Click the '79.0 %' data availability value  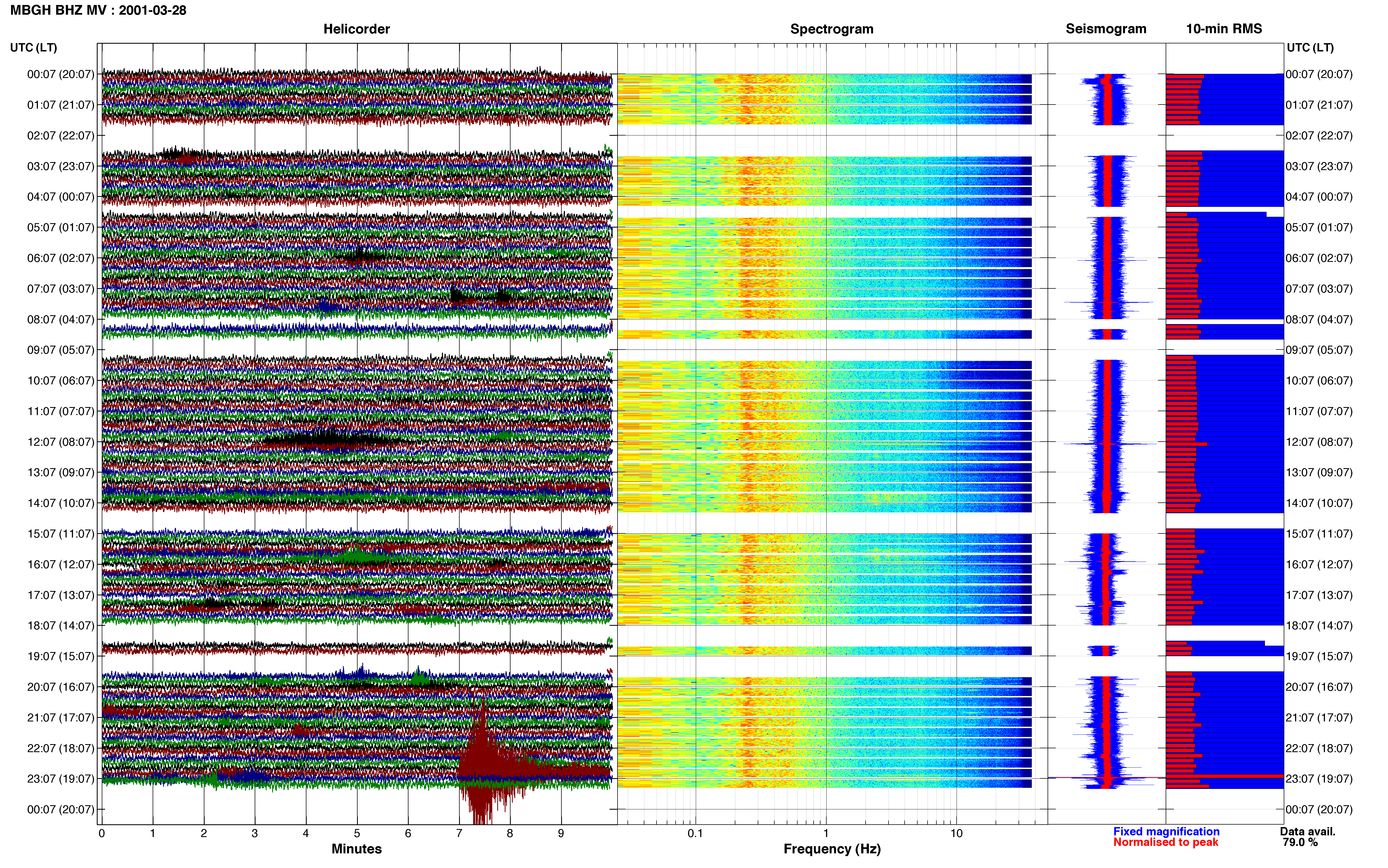[1300, 842]
